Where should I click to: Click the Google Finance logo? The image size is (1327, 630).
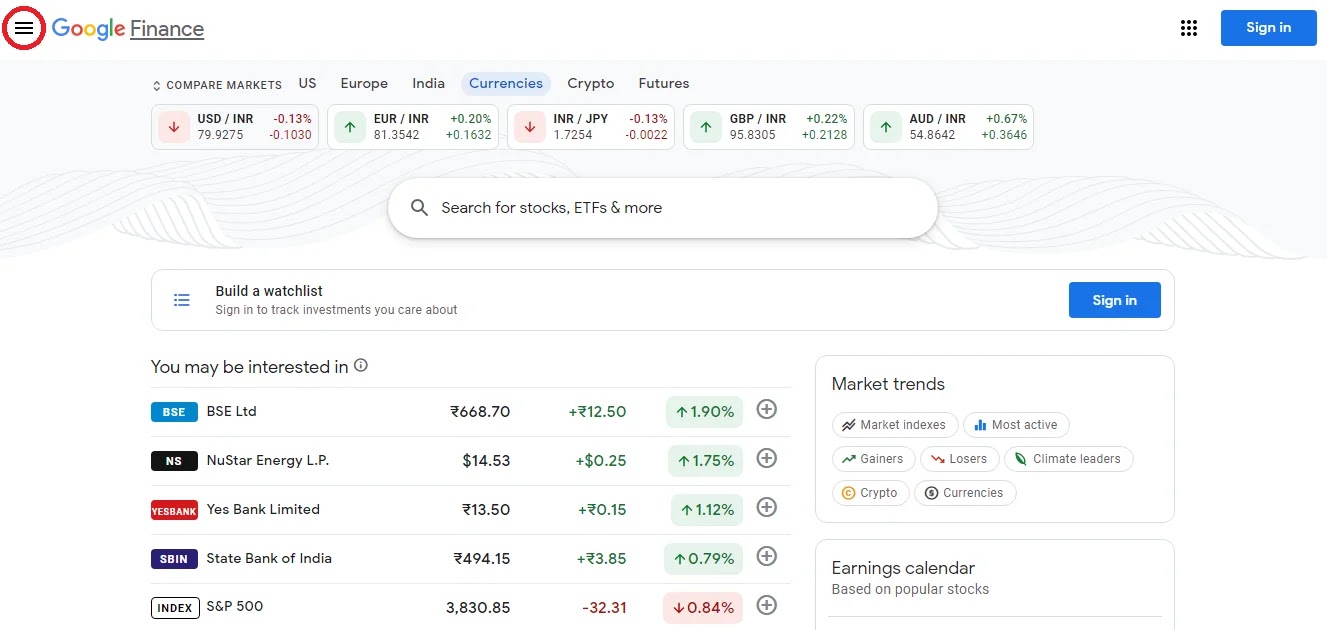128,28
